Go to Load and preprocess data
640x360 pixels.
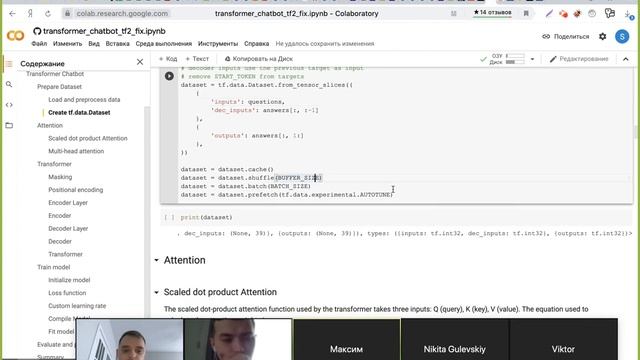[84, 100]
